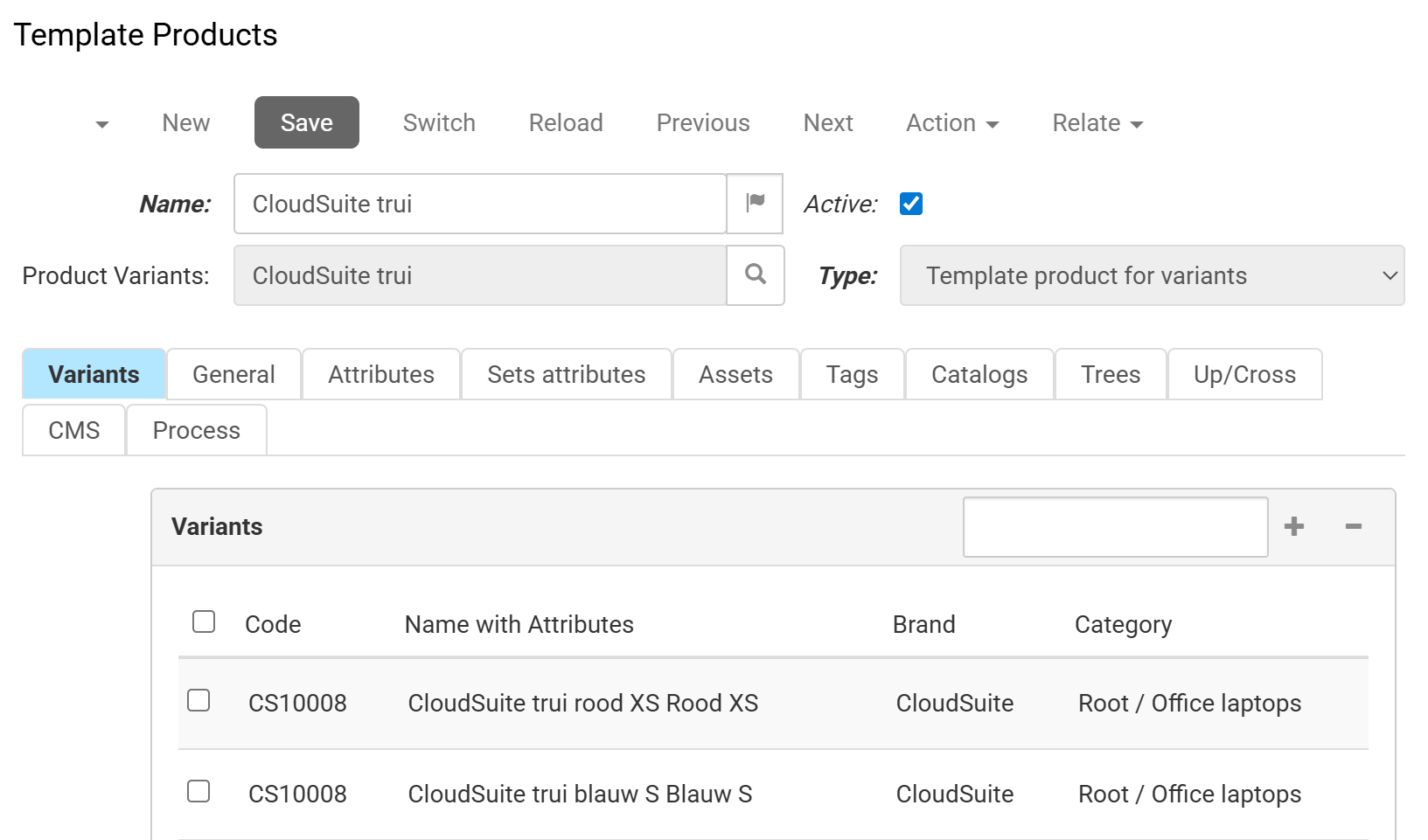Open the unlabeled dropdown arrow before New
1428x840 pixels.
pyautogui.click(x=102, y=124)
